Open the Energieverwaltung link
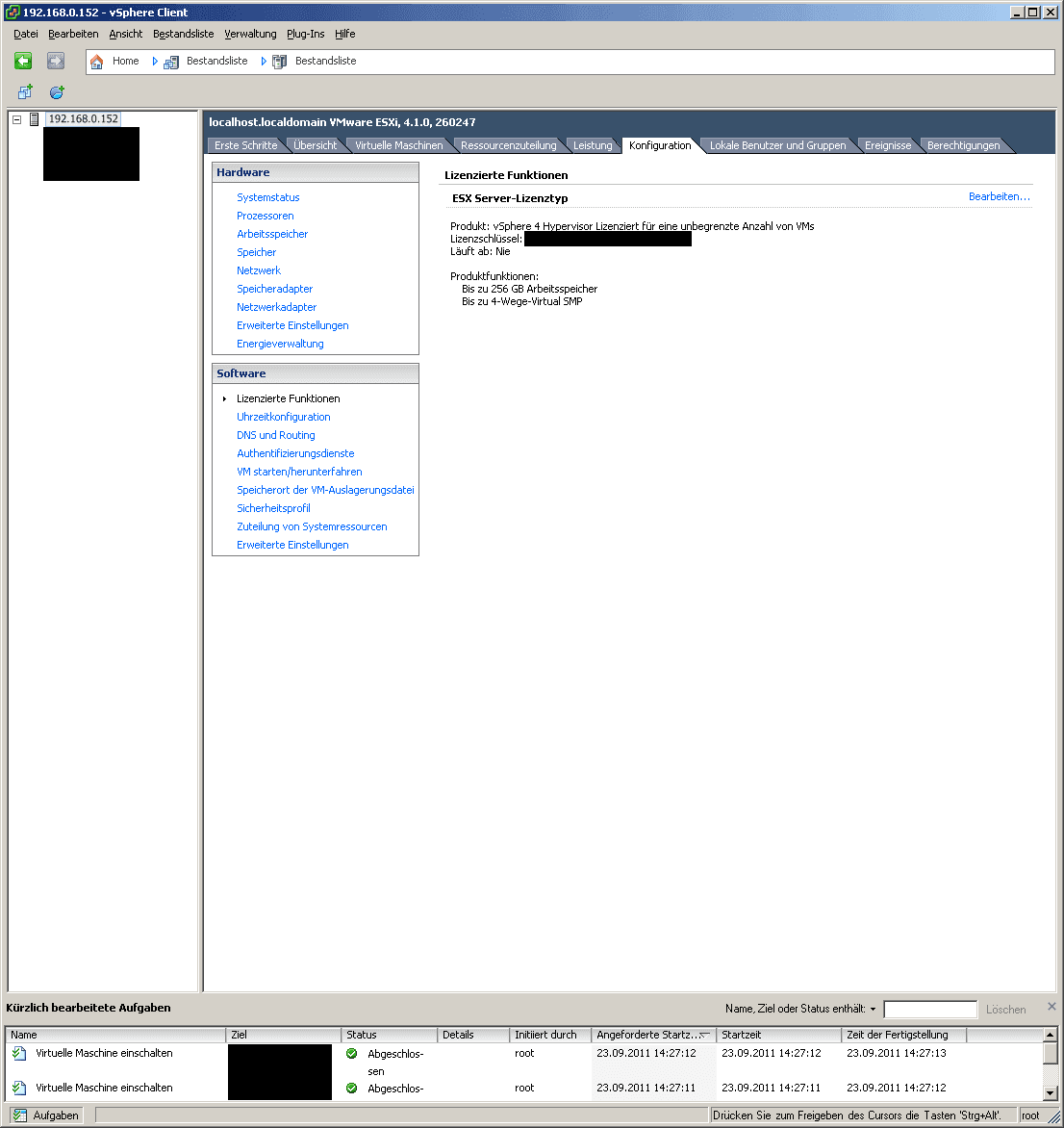The image size is (1064, 1128). click(280, 344)
